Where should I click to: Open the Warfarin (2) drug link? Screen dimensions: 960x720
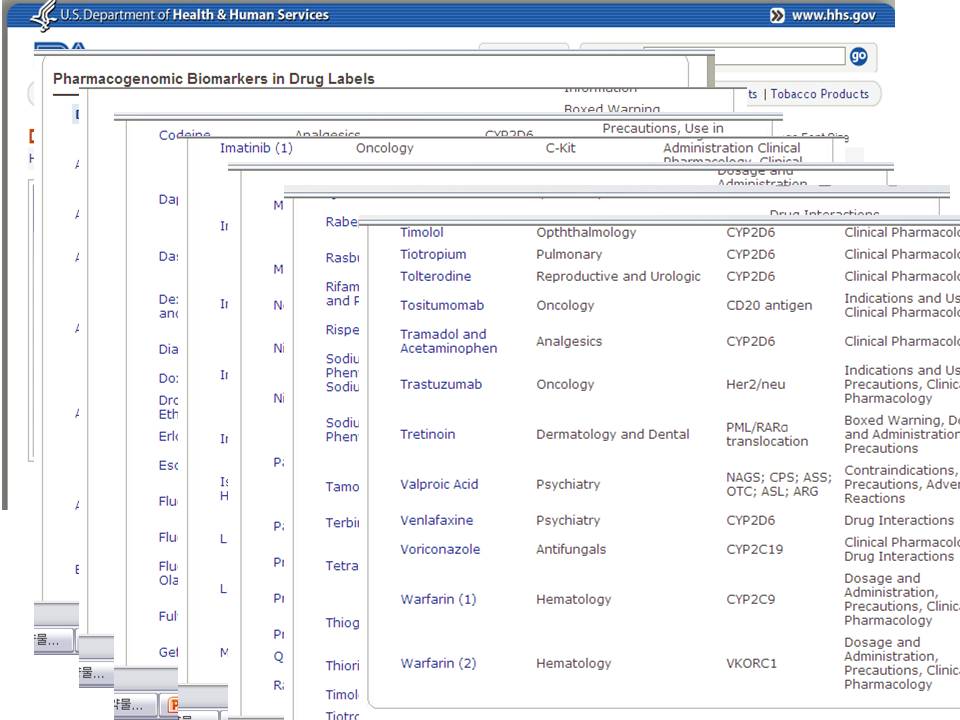tap(438, 663)
